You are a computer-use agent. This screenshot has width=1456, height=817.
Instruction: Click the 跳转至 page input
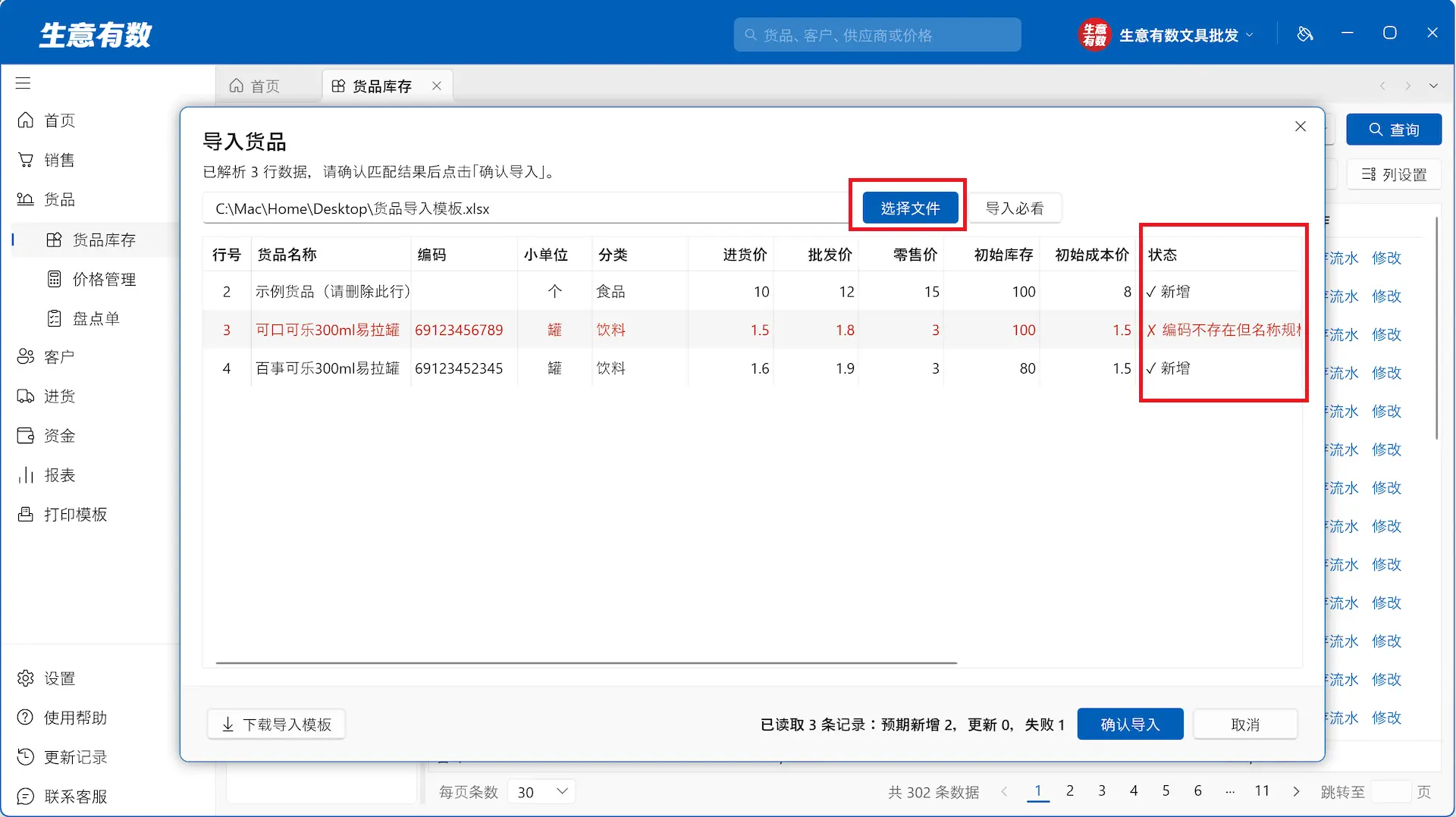coord(1392,792)
